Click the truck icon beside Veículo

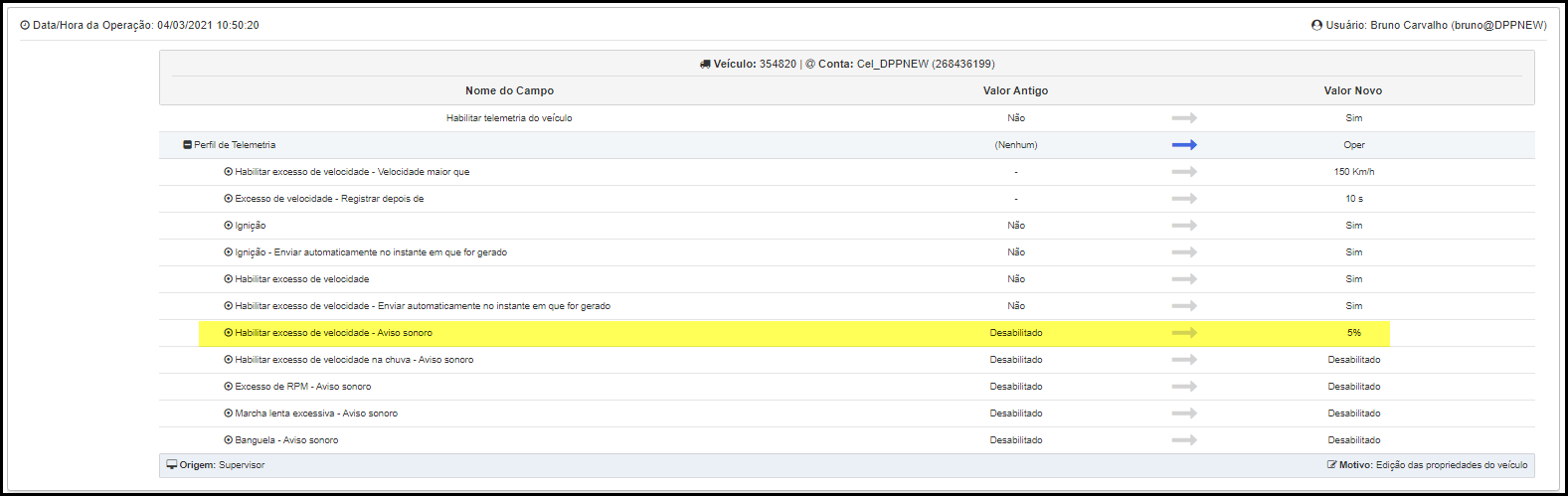pos(705,64)
